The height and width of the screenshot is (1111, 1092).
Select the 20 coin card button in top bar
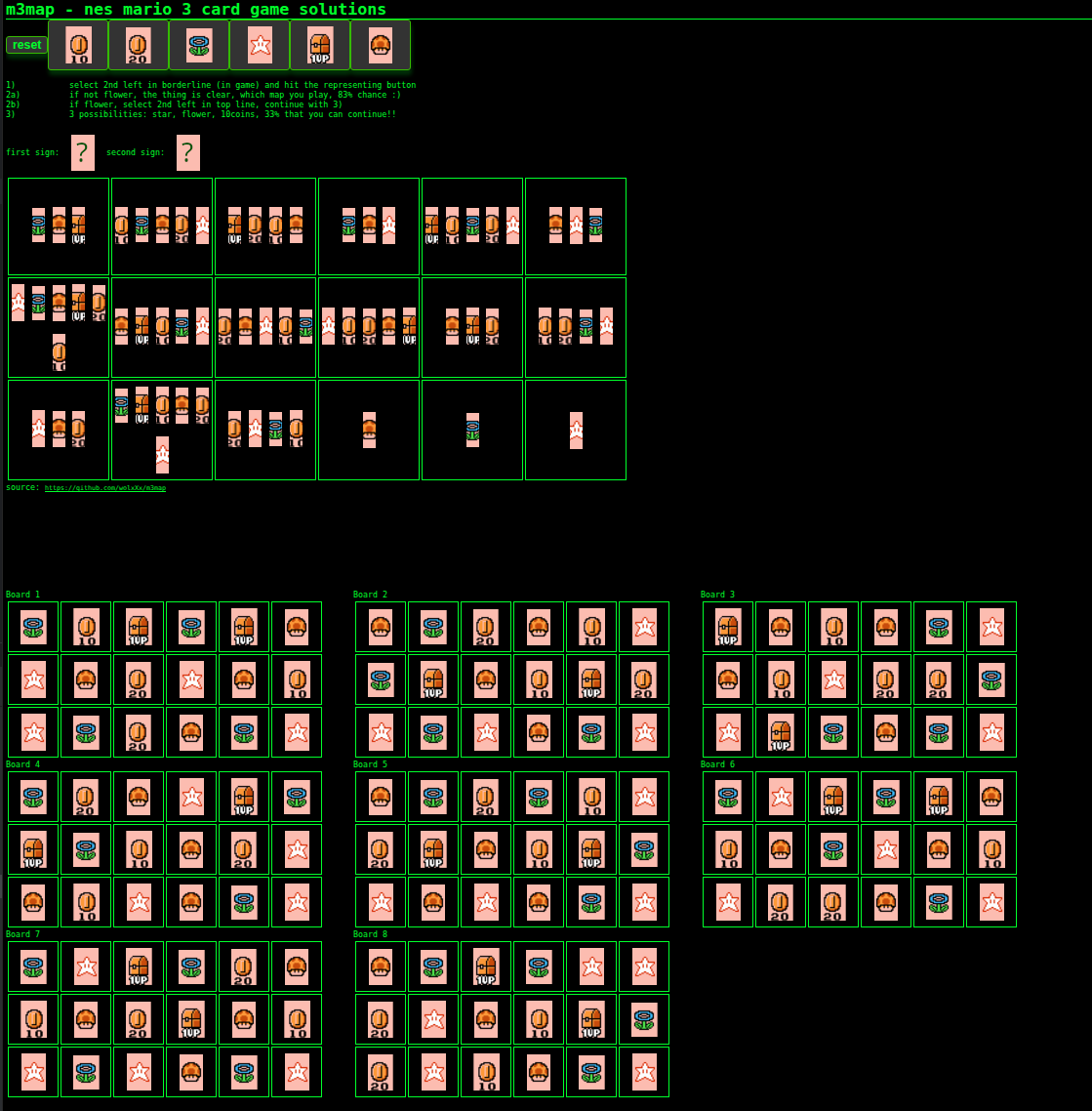click(139, 45)
